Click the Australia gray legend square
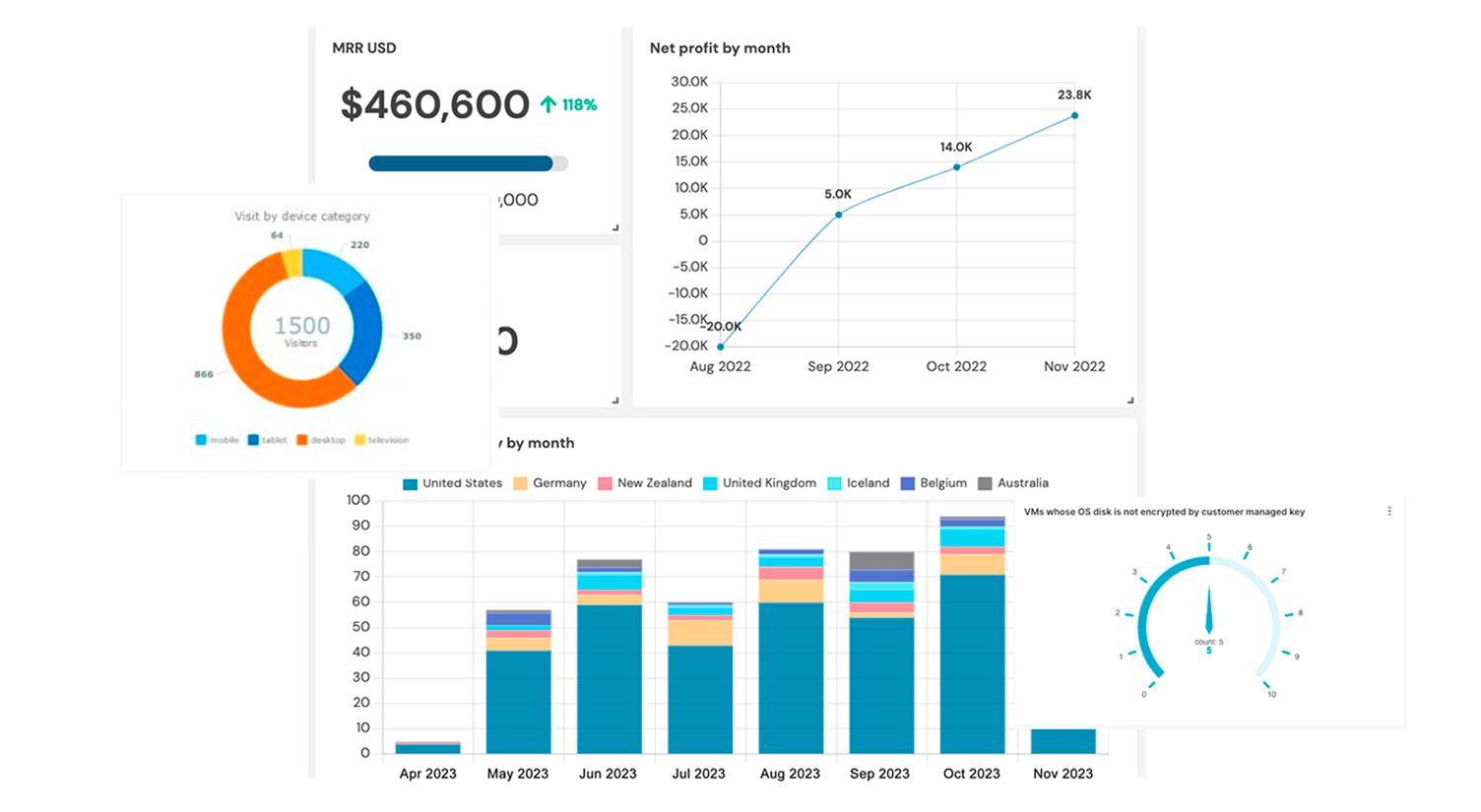 [x=985, y=483]
